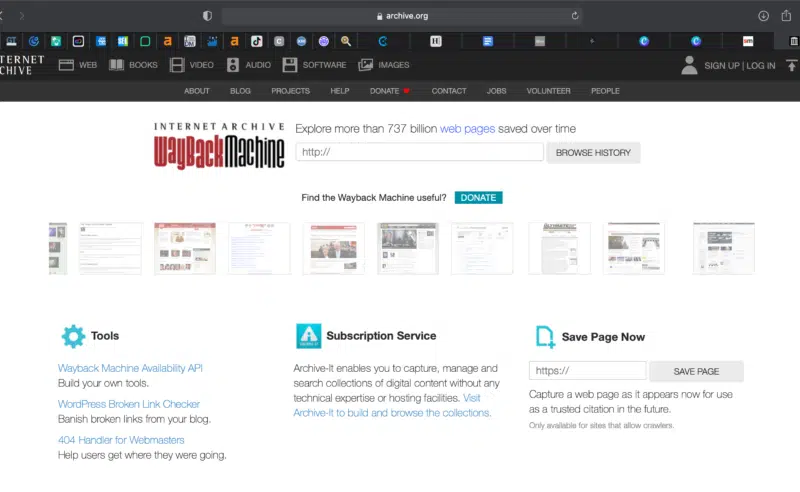Switch to the magnifying glass favicon tab
The width and height of the screenshot is (800, 492).
pyautogui.click(x=346, y=41)
